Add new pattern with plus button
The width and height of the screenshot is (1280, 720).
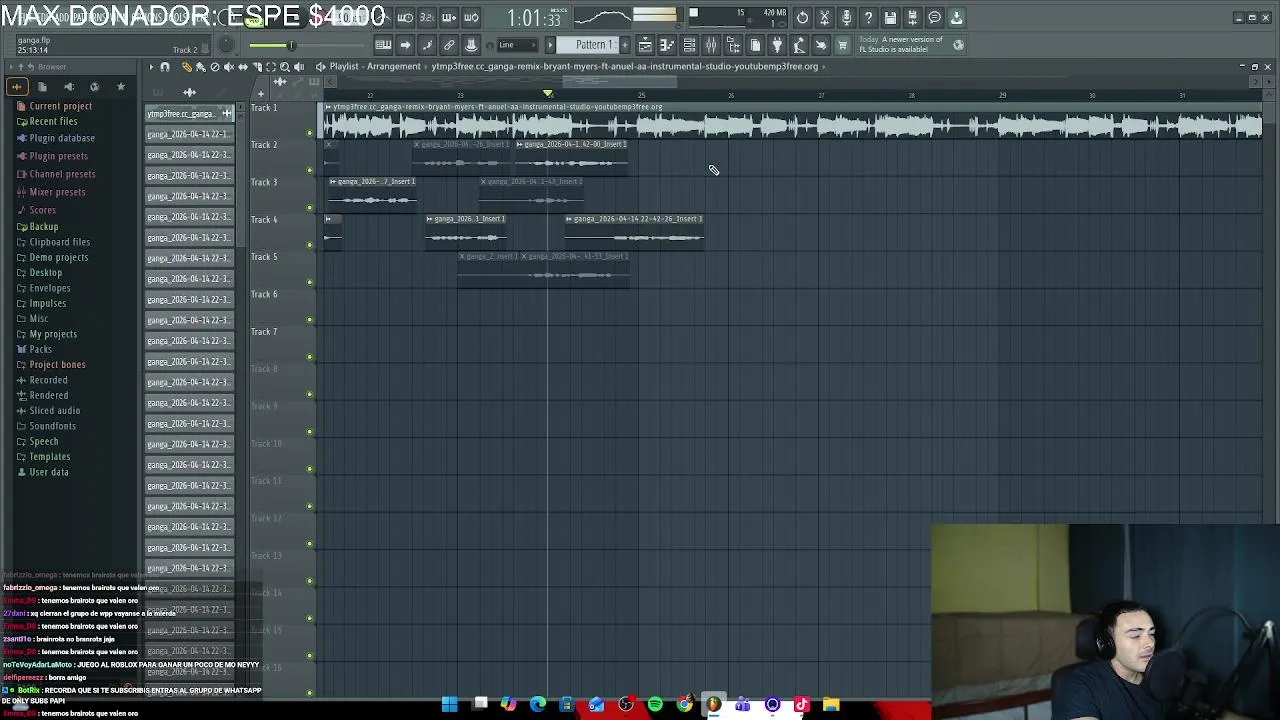[623, 45]
